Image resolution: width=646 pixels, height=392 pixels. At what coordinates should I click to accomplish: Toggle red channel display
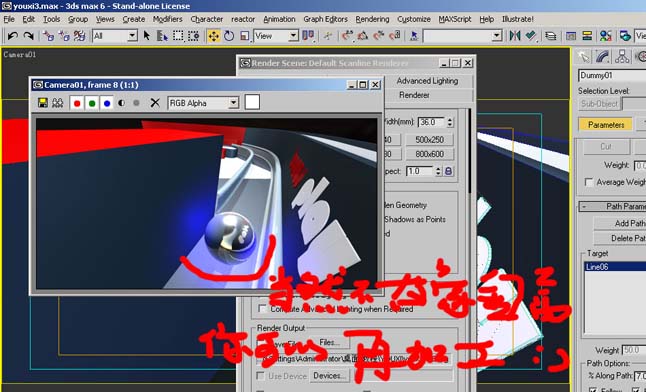tap(77, 103)
